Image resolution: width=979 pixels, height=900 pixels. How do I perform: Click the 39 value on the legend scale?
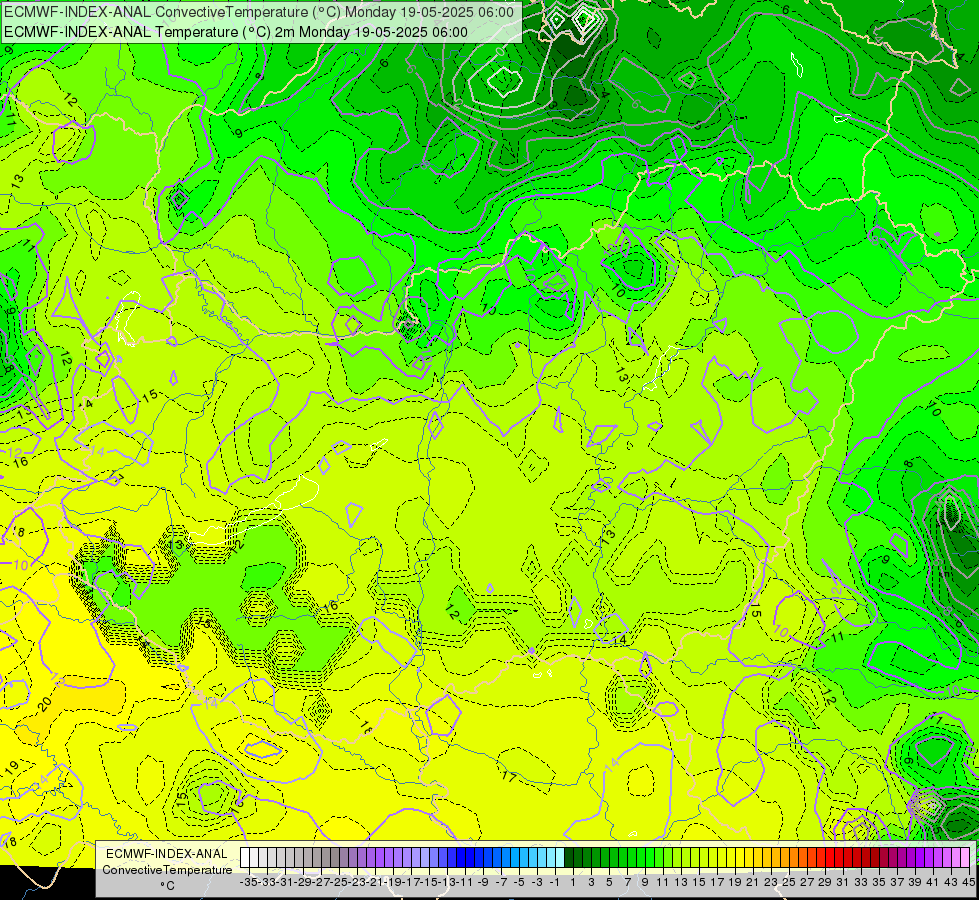pyautogui.click(x=914, y=883)
